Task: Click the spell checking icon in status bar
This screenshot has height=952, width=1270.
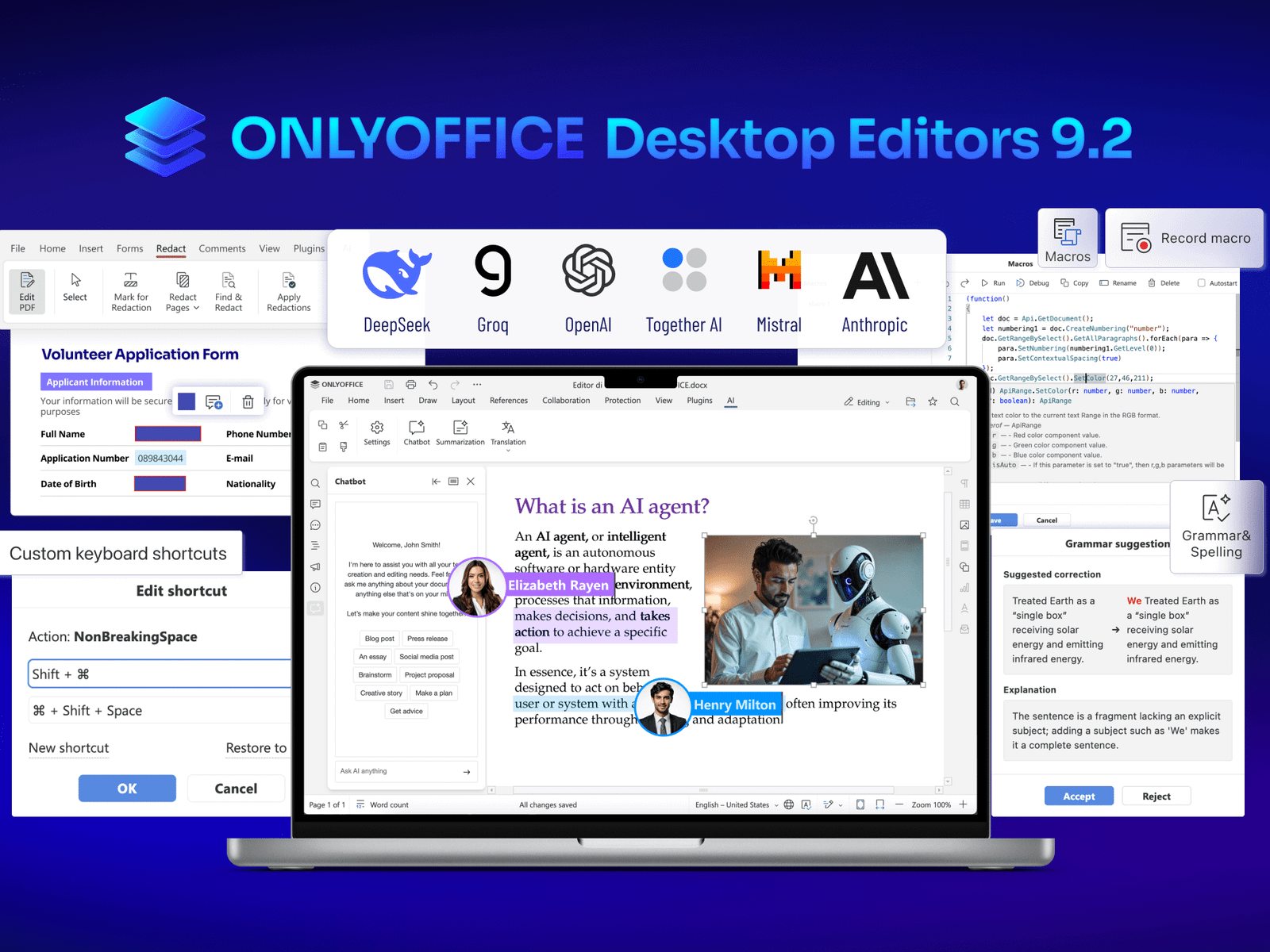Action: [x=806, y=804]
